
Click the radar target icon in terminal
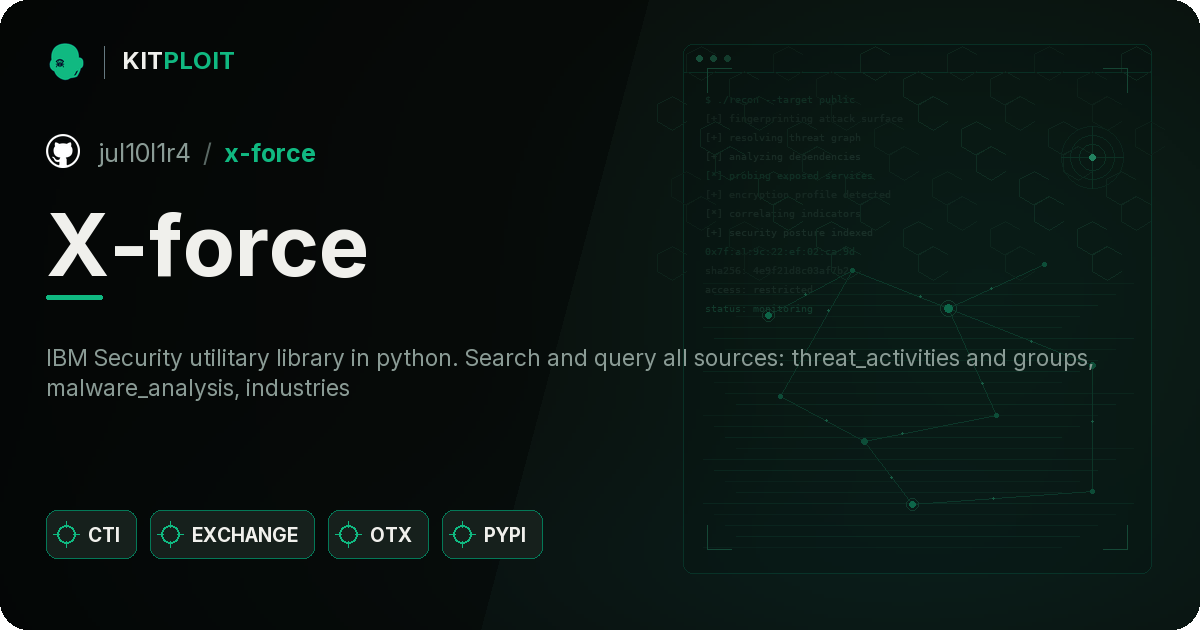click(1092, 157)
